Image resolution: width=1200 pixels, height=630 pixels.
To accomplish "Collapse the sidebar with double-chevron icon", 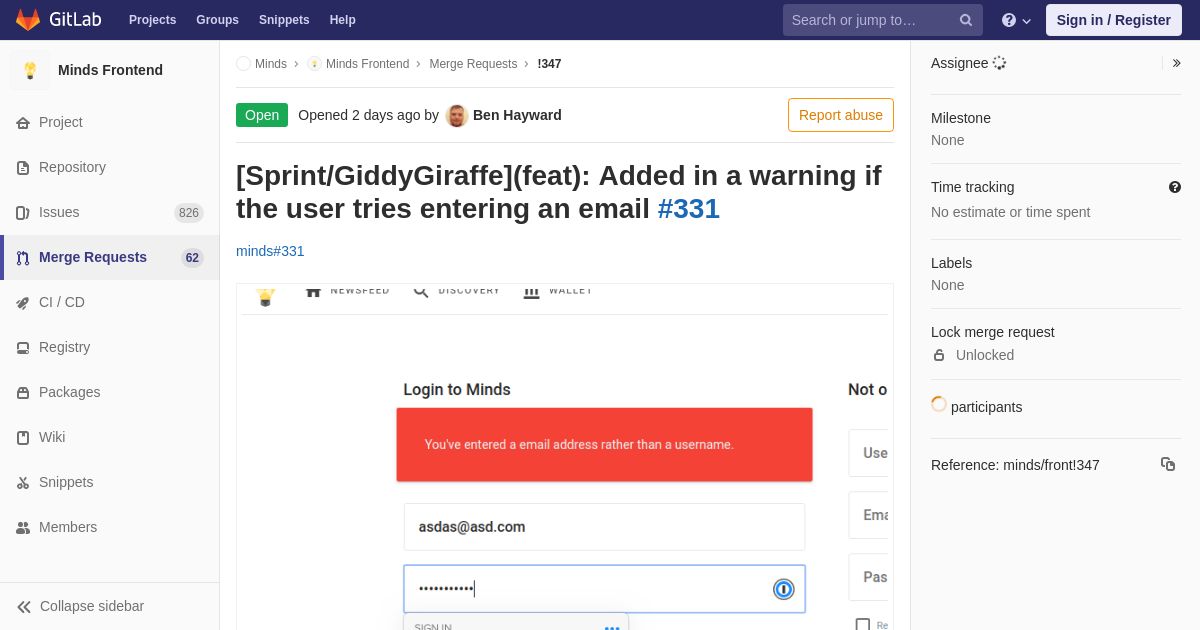I will (24, 606).
